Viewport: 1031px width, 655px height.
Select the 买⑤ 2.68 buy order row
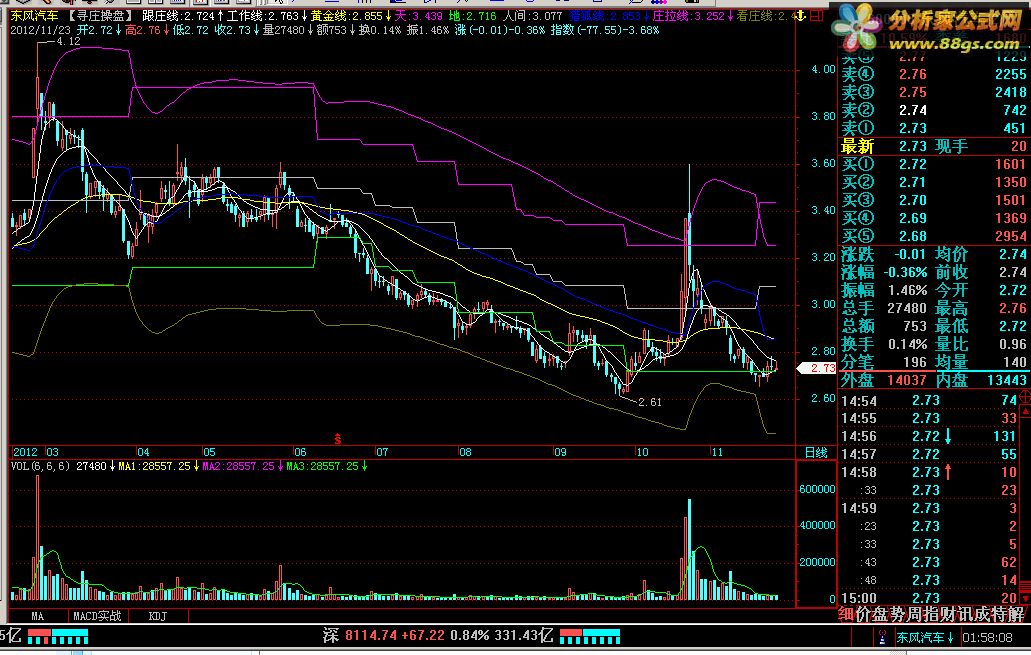[934, 235]
